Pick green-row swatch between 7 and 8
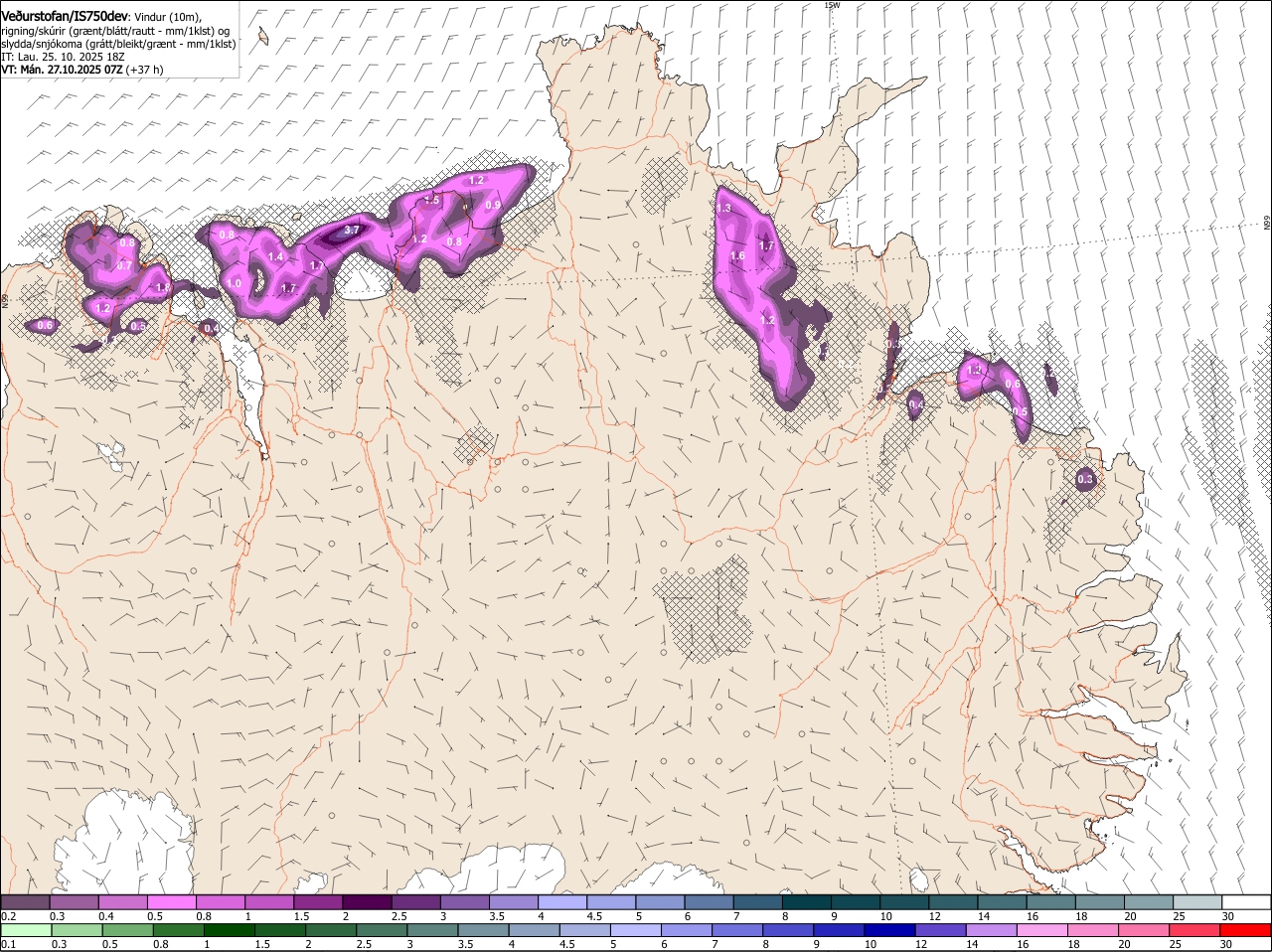Viewport: 1272px width, 952px height. click(x=738, y=930)
